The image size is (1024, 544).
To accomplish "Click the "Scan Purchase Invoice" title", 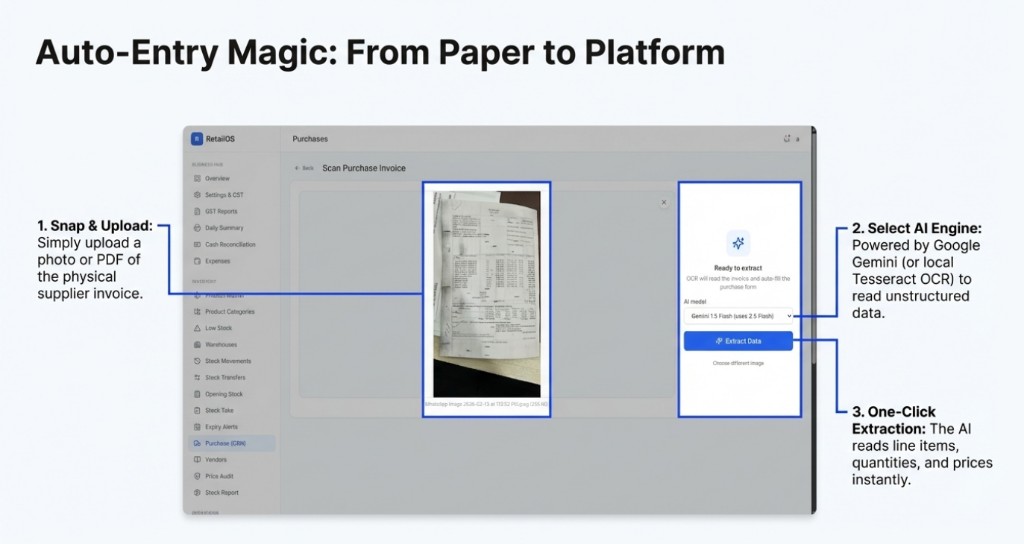I will [x=364, y=168].
